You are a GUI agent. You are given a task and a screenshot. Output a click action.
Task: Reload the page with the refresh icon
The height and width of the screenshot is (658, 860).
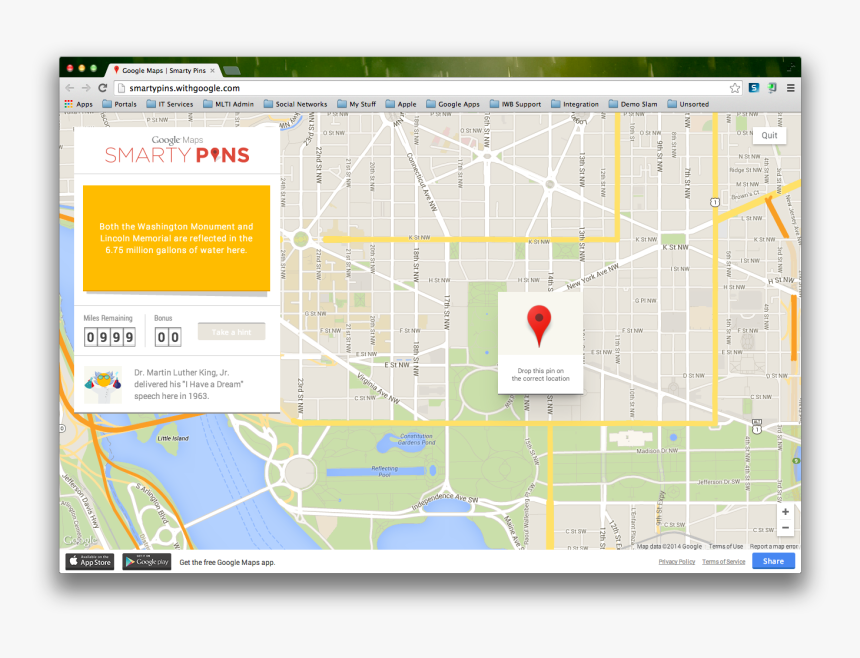(103, 88)
